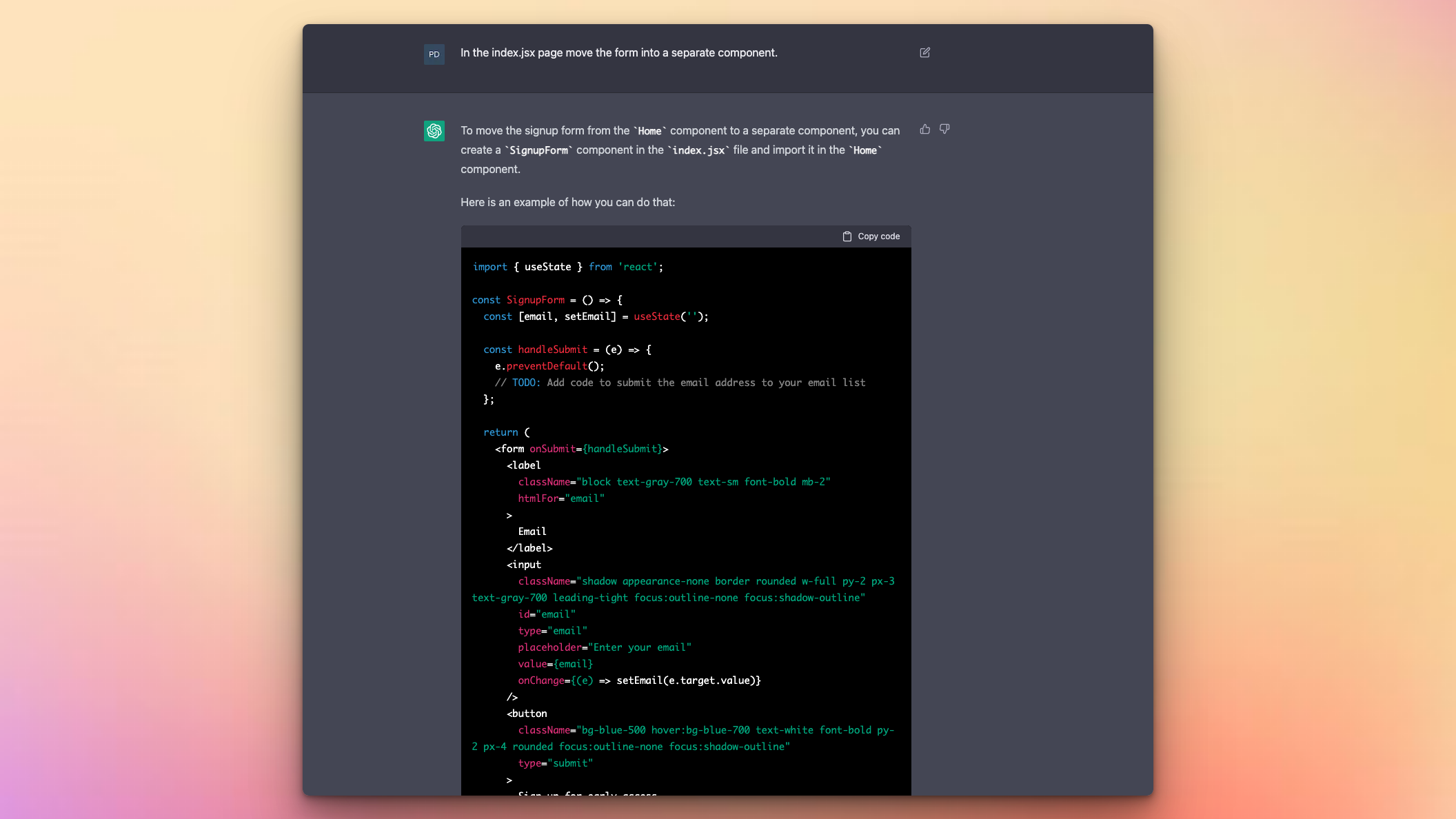Click the clipboard icon beside Copy code
The image size is (1456, 819).
pos(847,236)
